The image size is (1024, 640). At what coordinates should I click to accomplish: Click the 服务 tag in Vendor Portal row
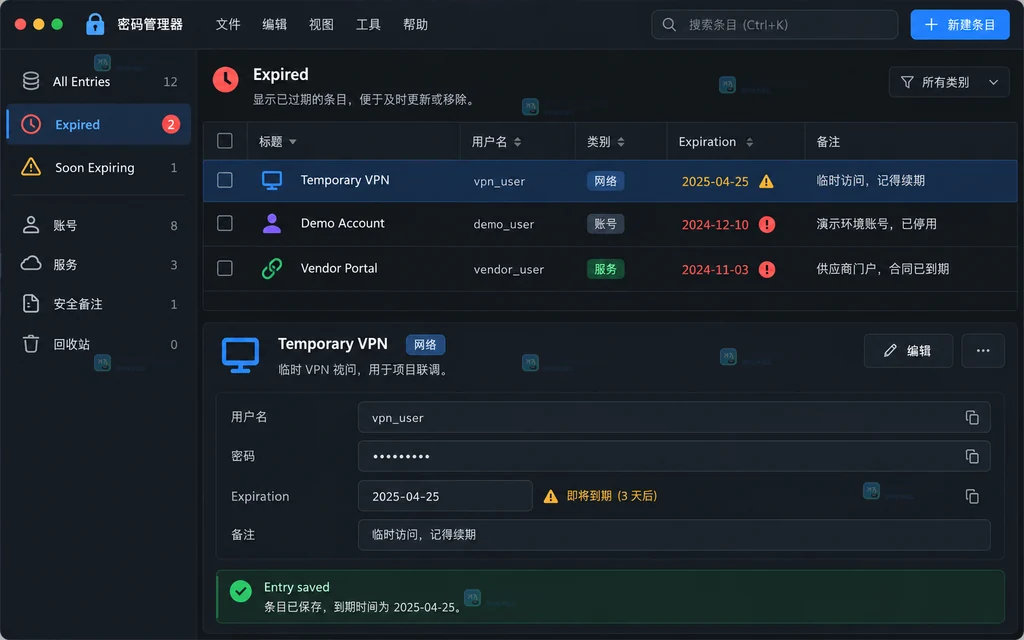(x=605, y=269)
